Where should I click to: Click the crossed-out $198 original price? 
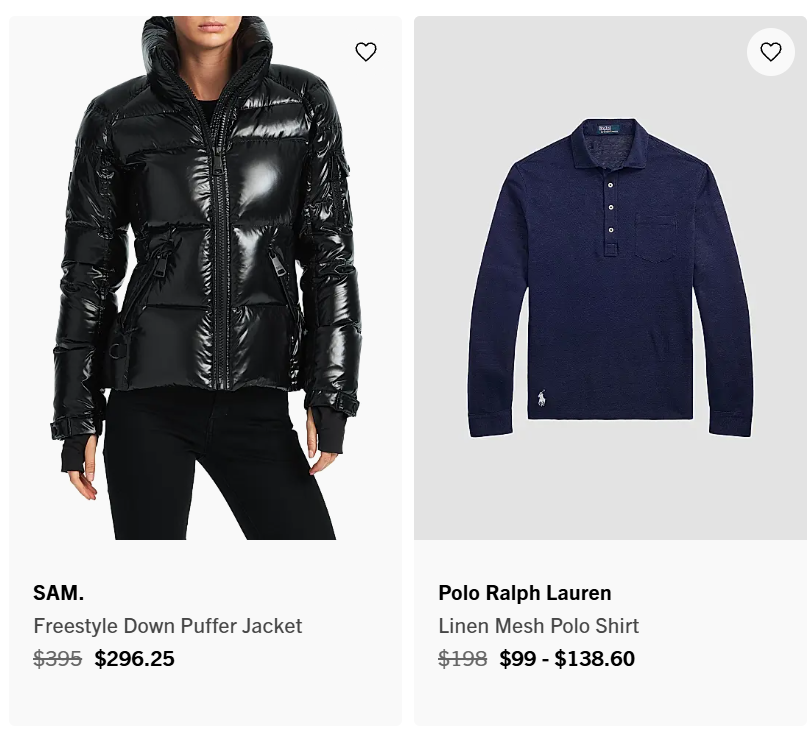coord(462,659)
